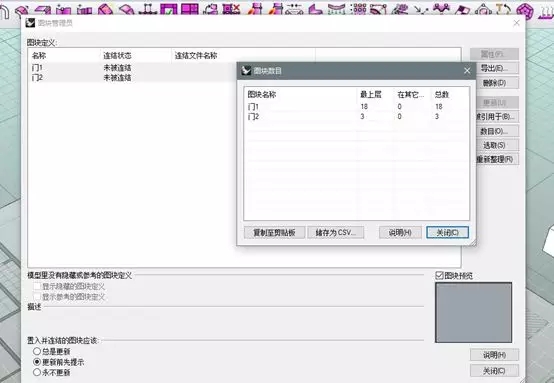Screen dimensions: 554x383
Task: Click the toolbar icon with green checkmark
Action: tap(169, 8)
